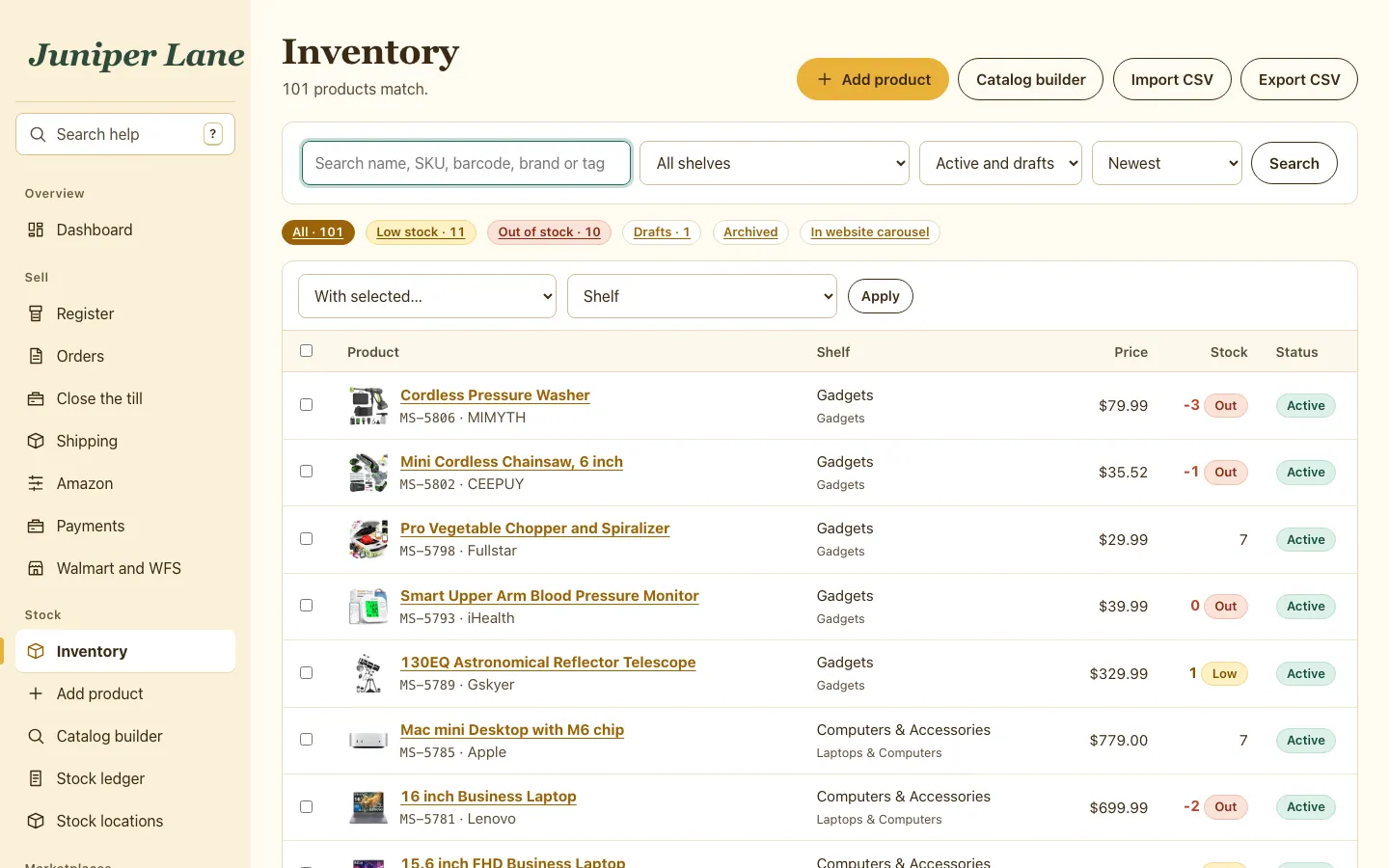The height and width of the screenshot is (868, 1389).
Task: Click the Orders document icon
Action: (x=36, y=356)
